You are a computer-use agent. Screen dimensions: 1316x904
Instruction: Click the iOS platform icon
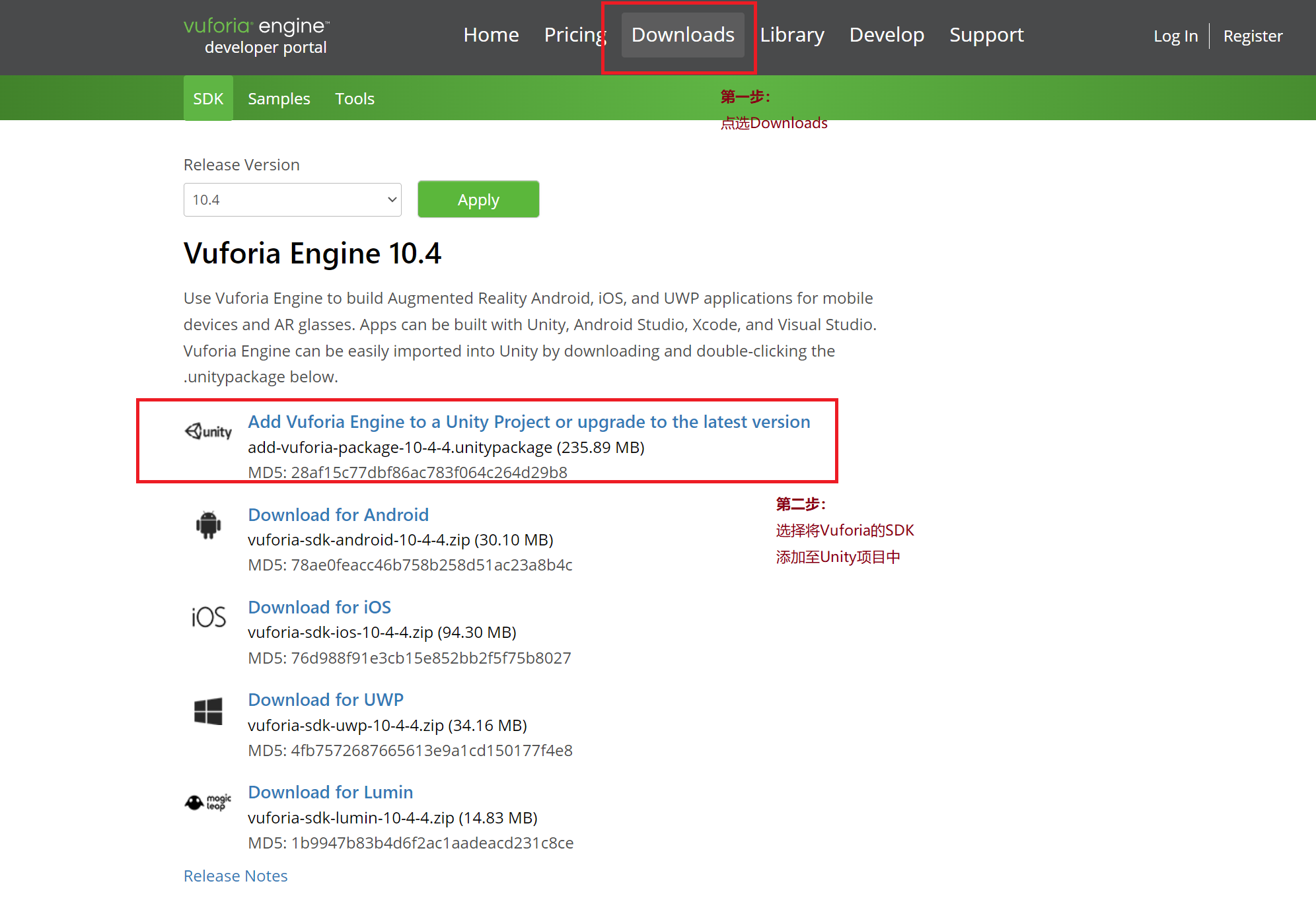(207, 617)
